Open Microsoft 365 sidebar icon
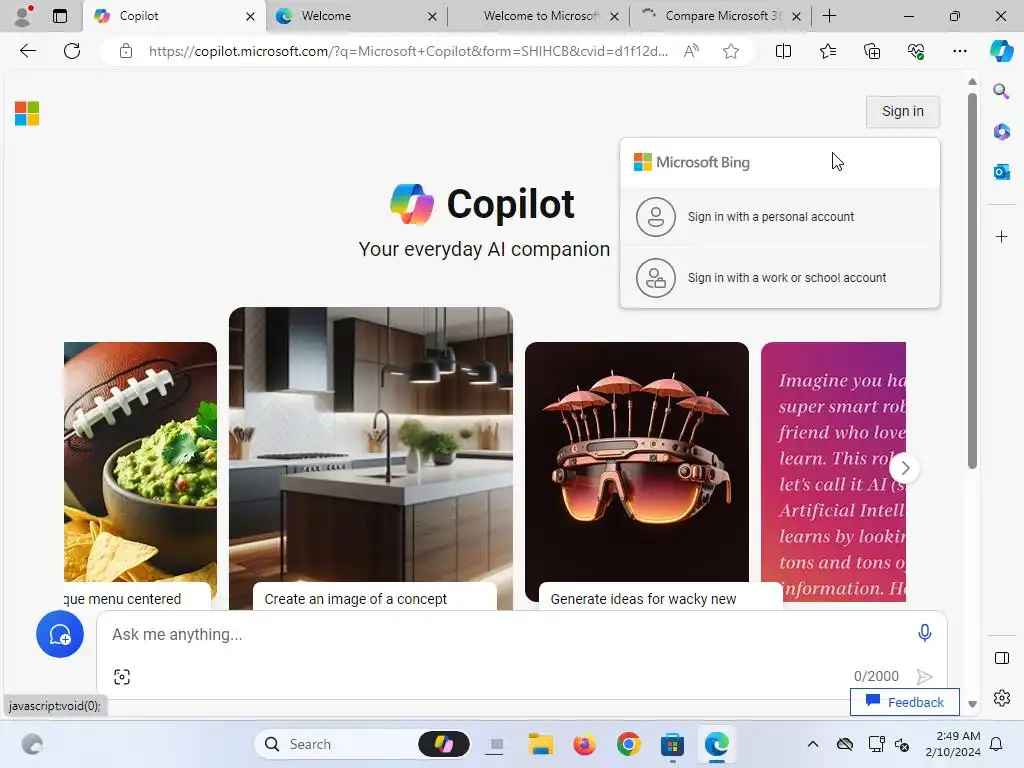This screenshot has height=768, width=1024. pyautogui.click(x=1001, y=132)
